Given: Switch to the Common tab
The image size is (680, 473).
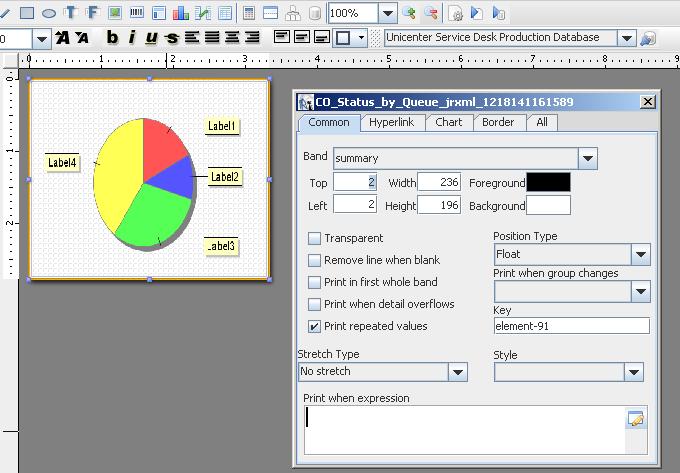Looking at the screenshot, I should 329,123.
